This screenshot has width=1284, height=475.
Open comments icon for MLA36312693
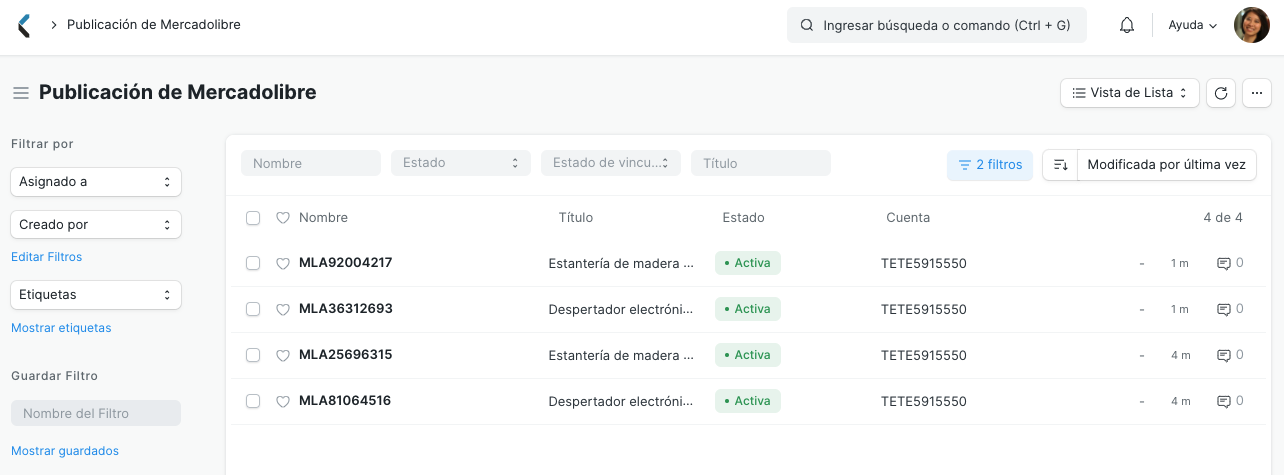click(x=1223, y=310)
